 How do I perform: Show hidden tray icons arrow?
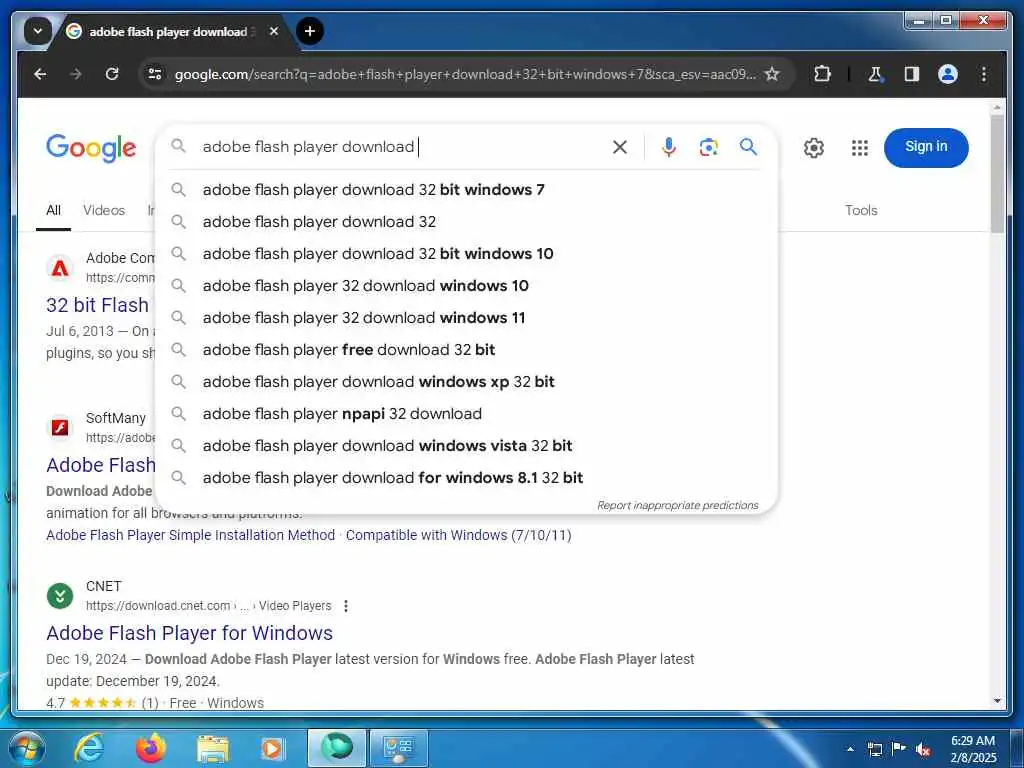(850, 749)
